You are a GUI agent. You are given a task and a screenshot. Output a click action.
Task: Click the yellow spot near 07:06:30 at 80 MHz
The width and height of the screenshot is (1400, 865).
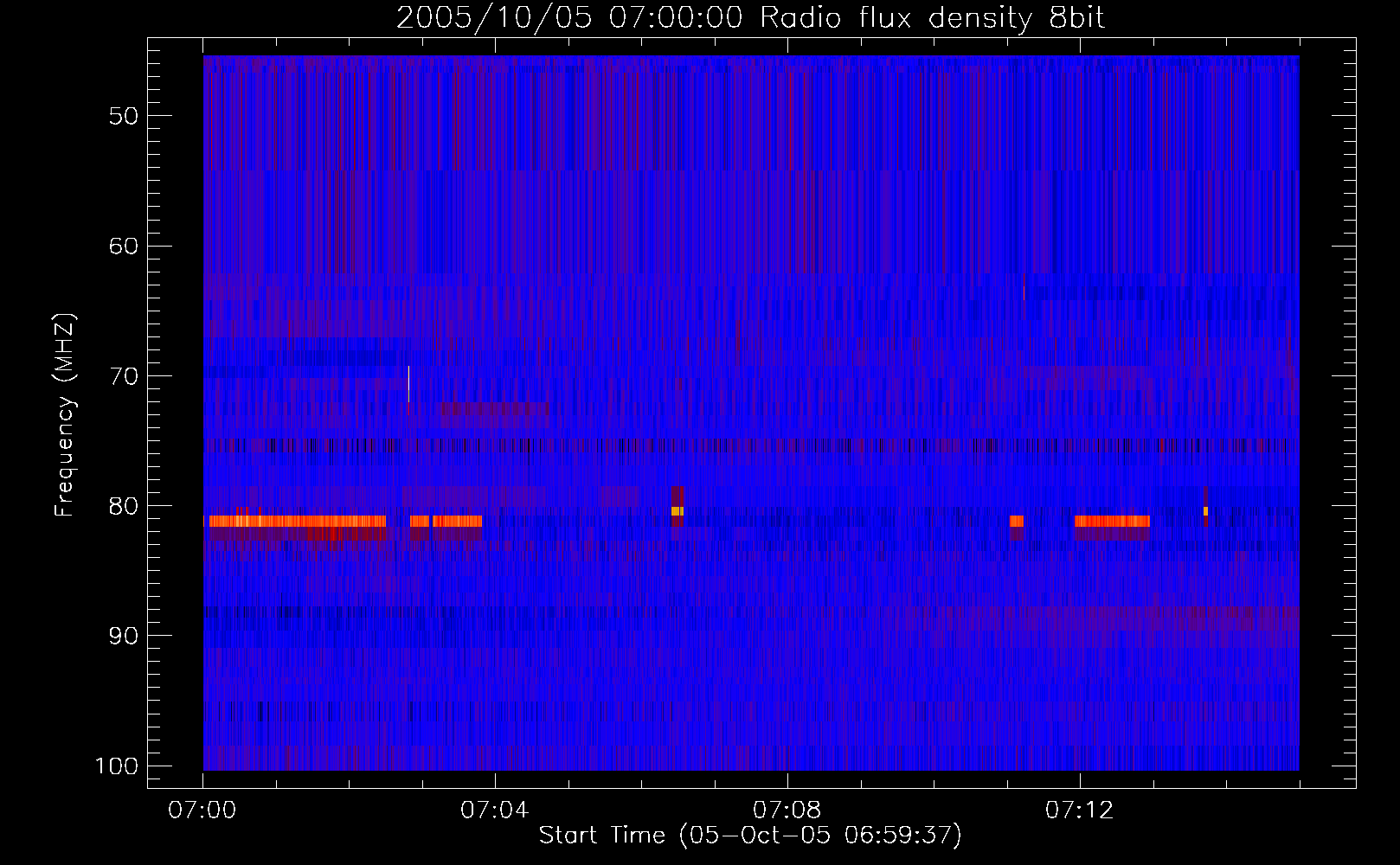click(677, 511)
